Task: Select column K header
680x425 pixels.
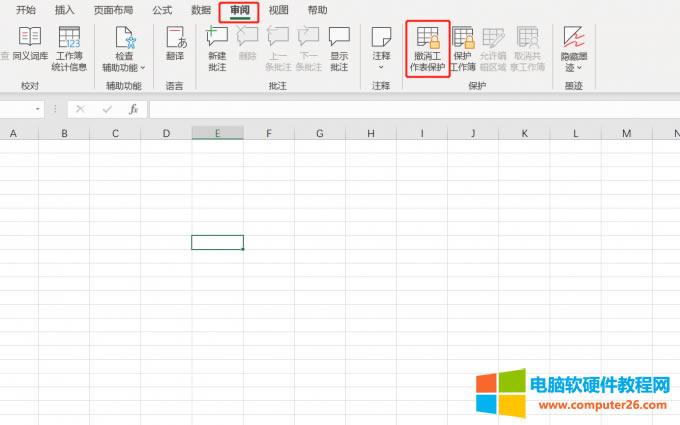Action: (524, 133)
